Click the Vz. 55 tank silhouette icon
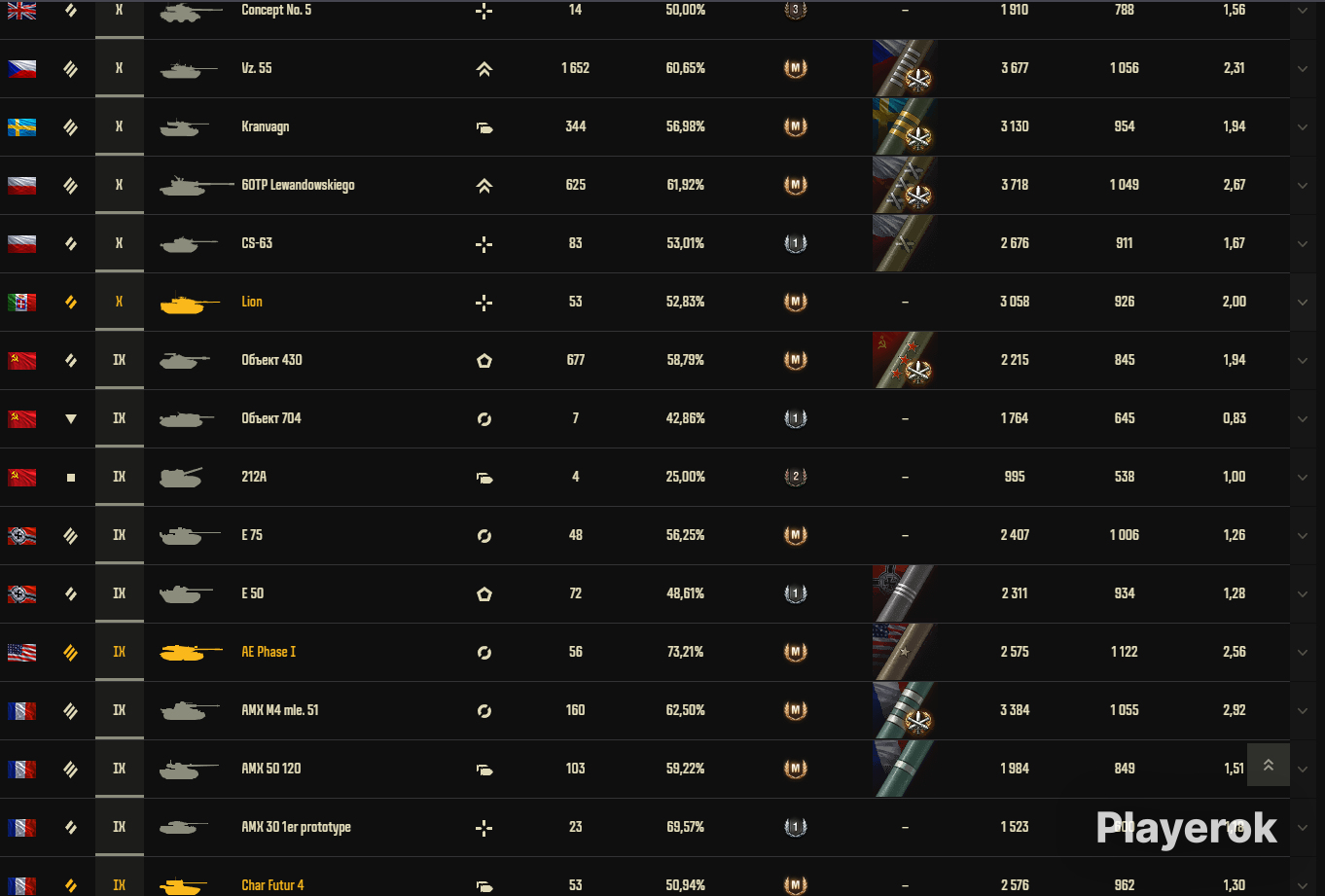The image size is (1325, 896). point(188,69)
